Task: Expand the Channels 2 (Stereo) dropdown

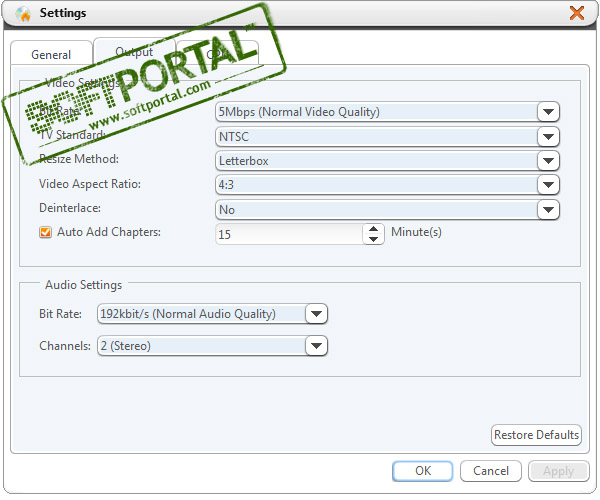Action: 316,346
